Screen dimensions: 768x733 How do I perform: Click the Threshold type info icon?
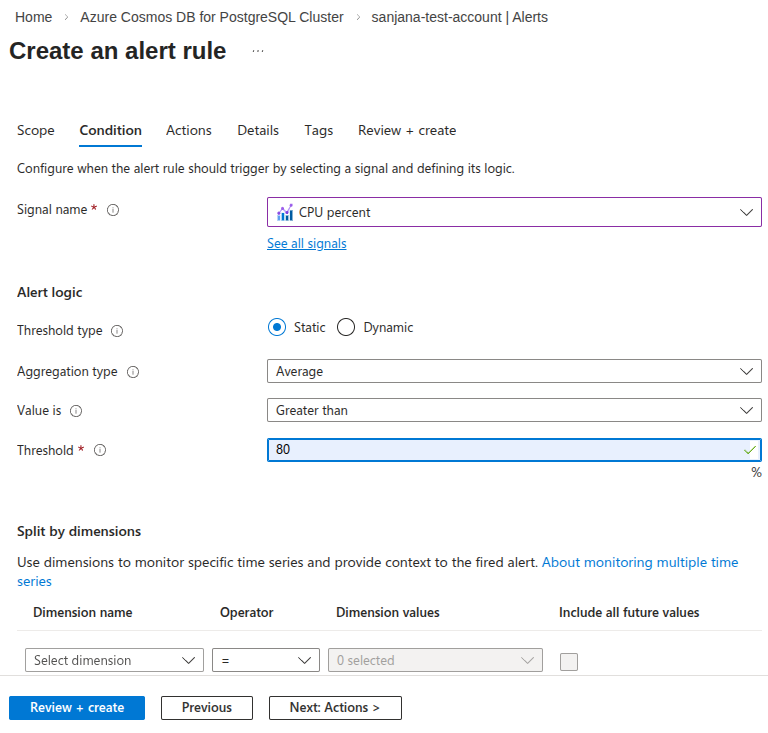coord(117,331)
